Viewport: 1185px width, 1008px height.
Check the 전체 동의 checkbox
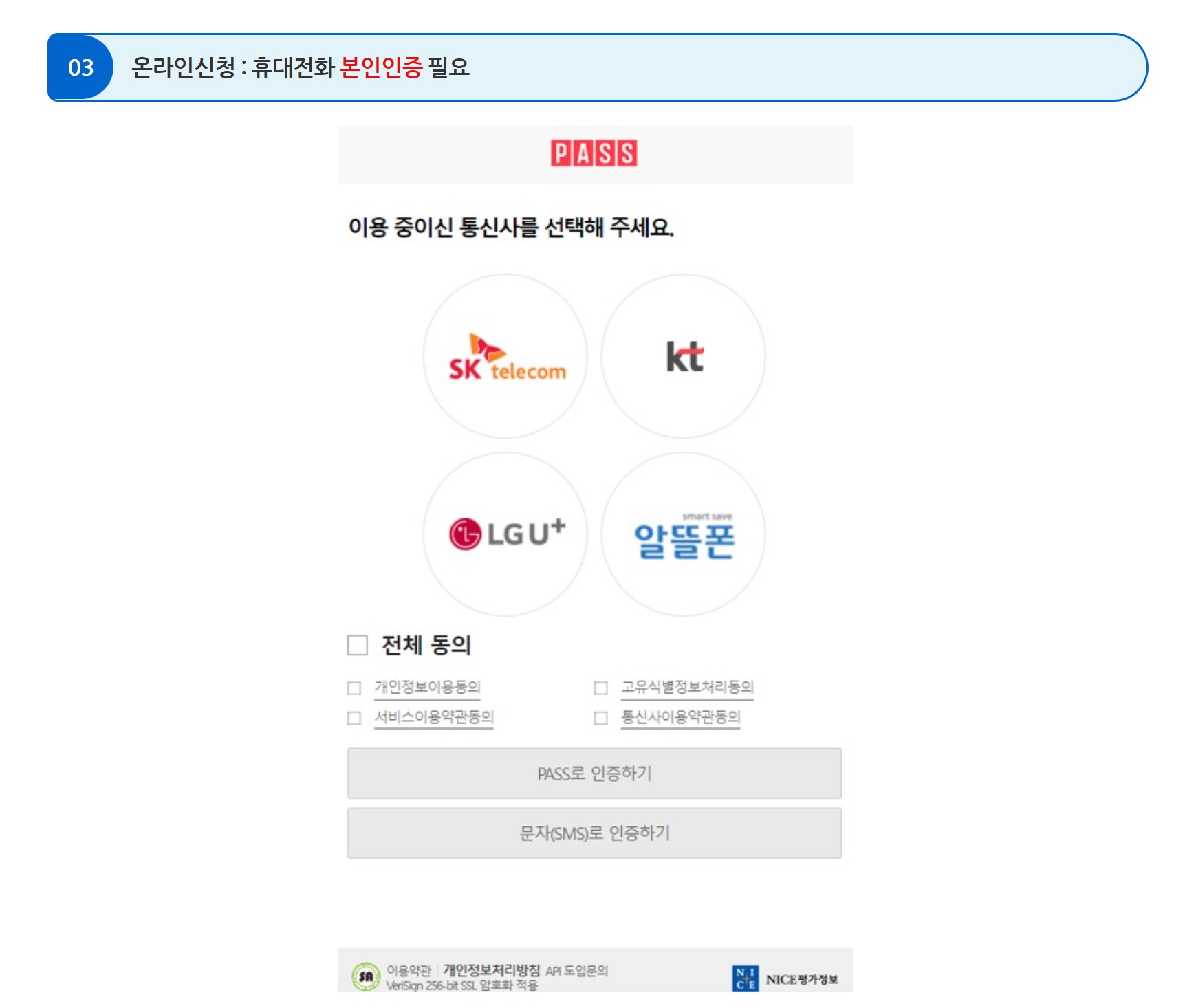pos(358,645)
